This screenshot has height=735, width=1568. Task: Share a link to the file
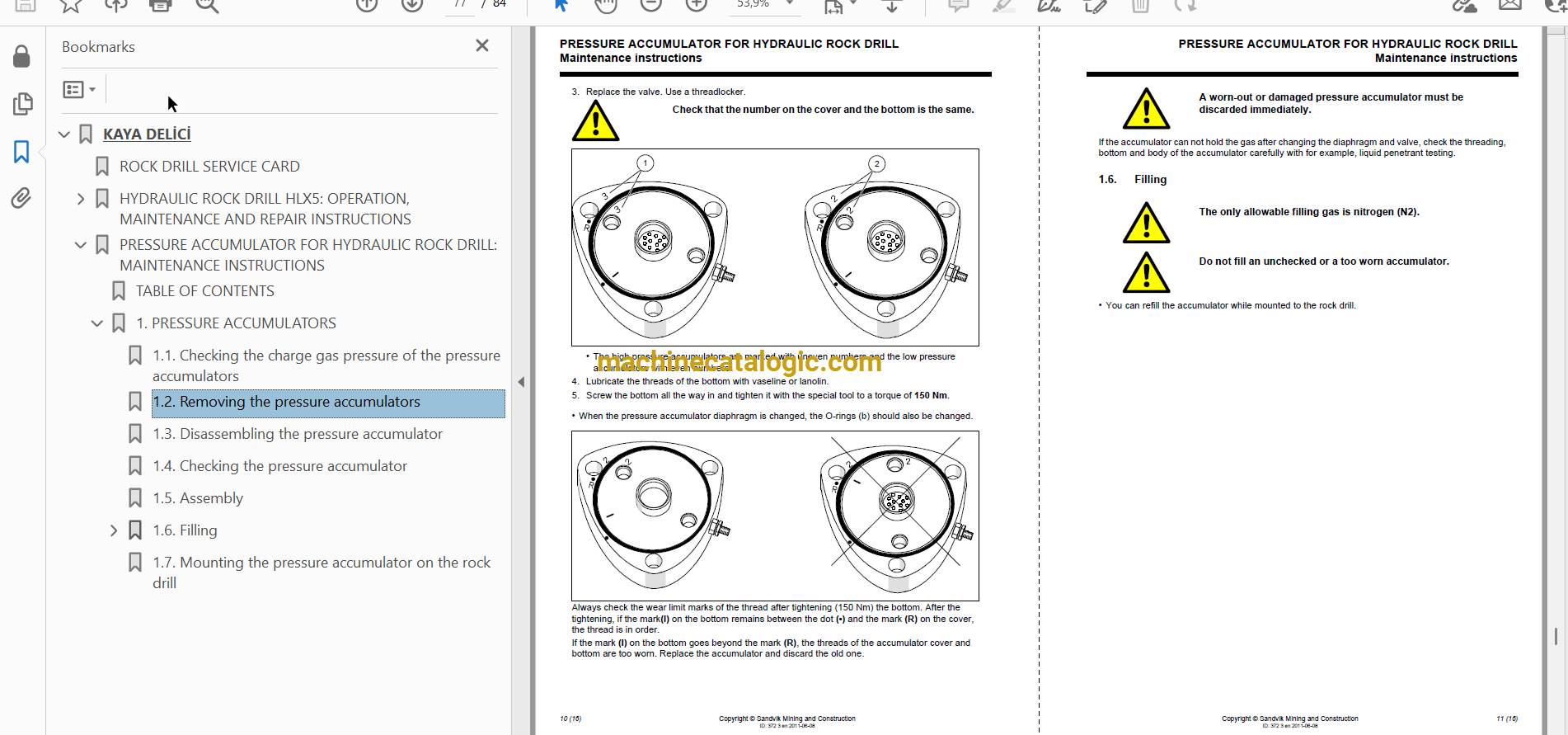1464,5
